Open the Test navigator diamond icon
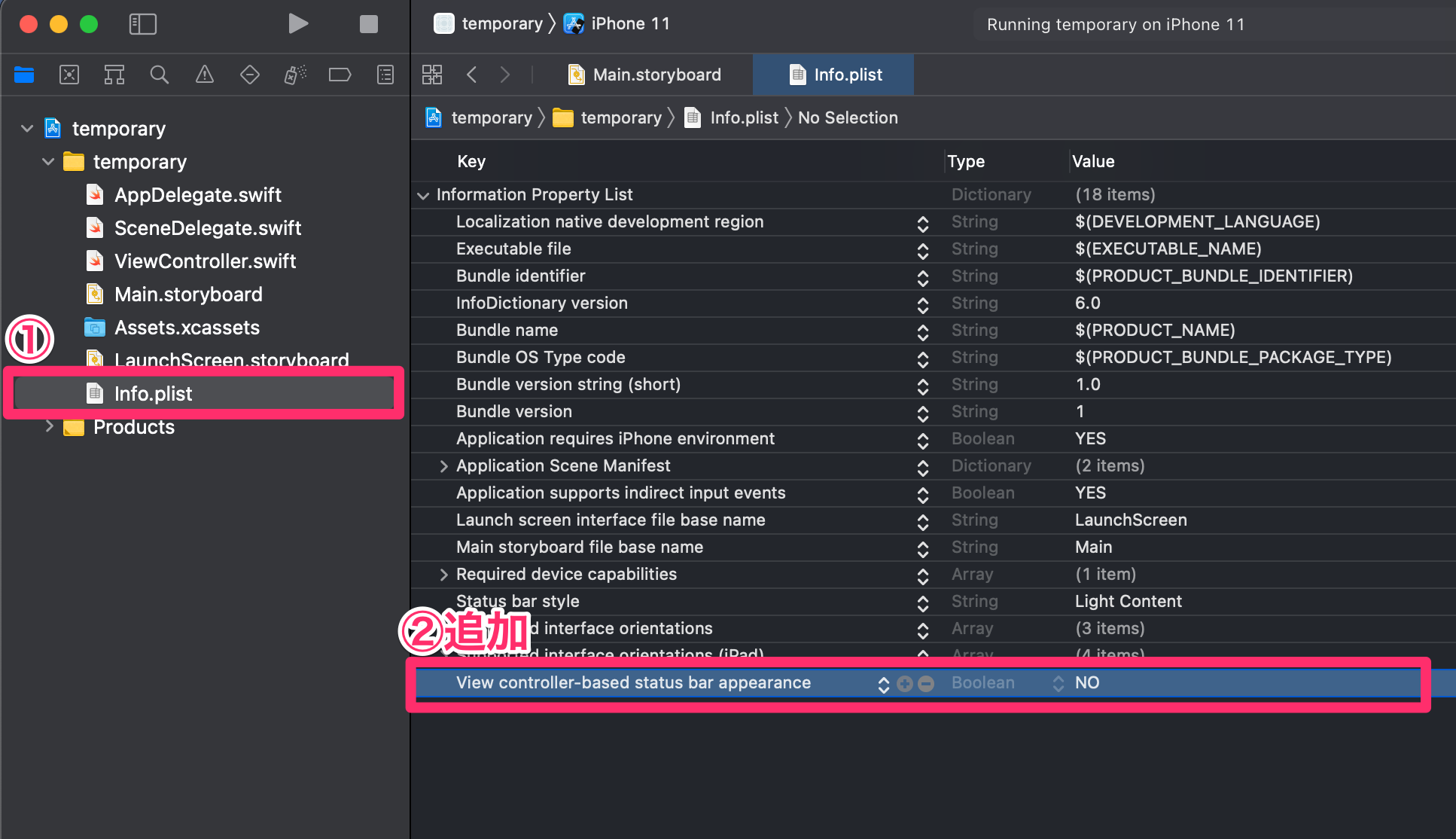Image resolution: width=1456 pixels, height=839 pixels. (x=249, y=75)
